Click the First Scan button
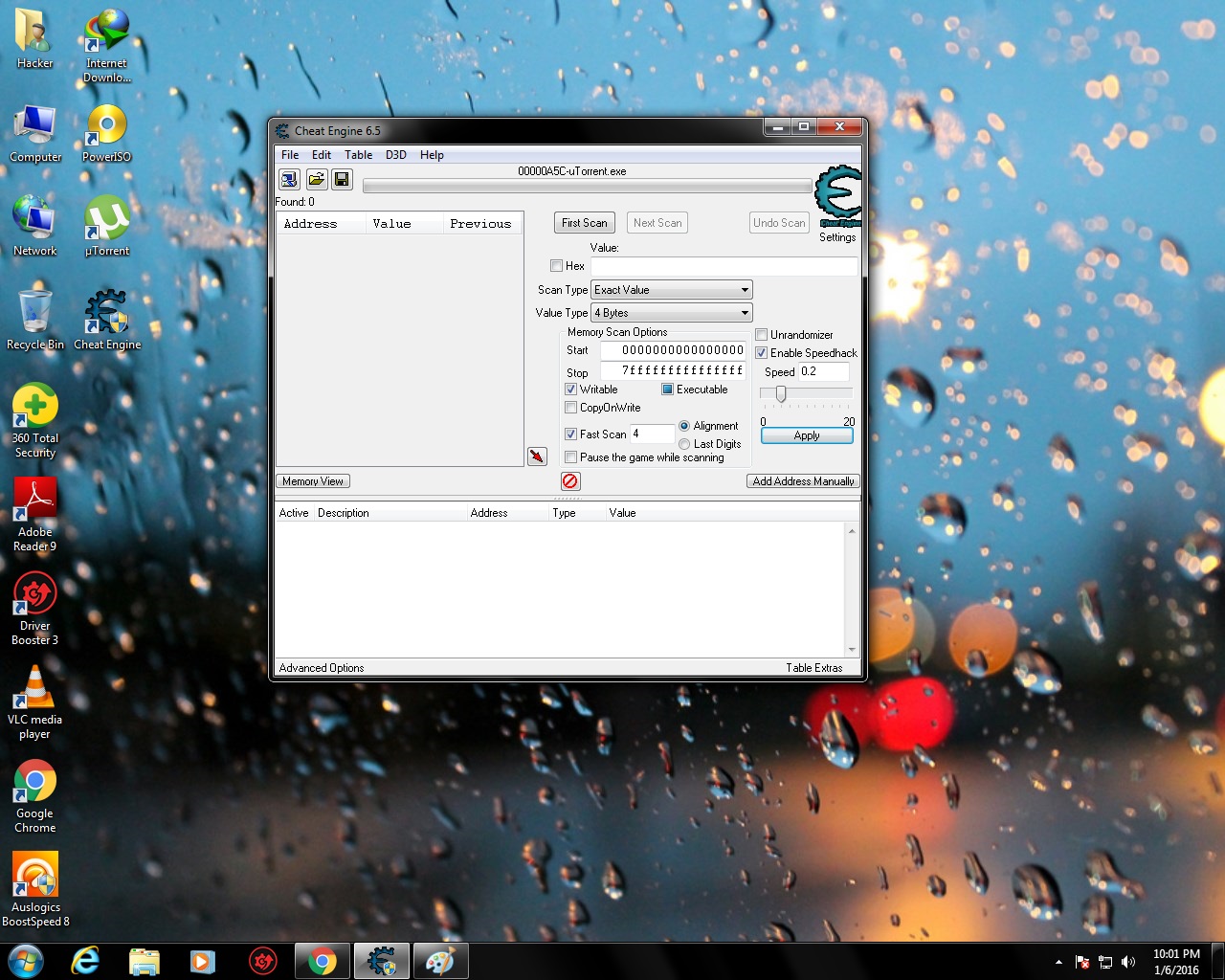 (x=585, y=223)
